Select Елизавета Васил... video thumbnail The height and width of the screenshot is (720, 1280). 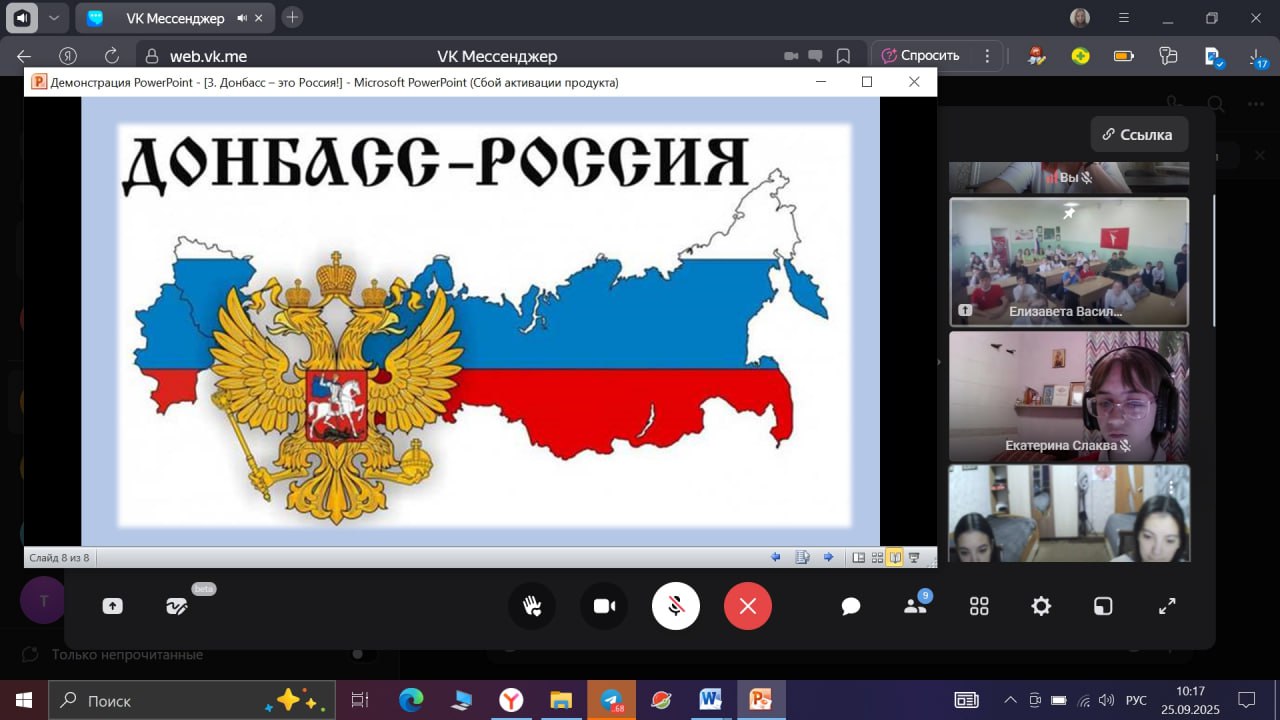pos(1069,262)
